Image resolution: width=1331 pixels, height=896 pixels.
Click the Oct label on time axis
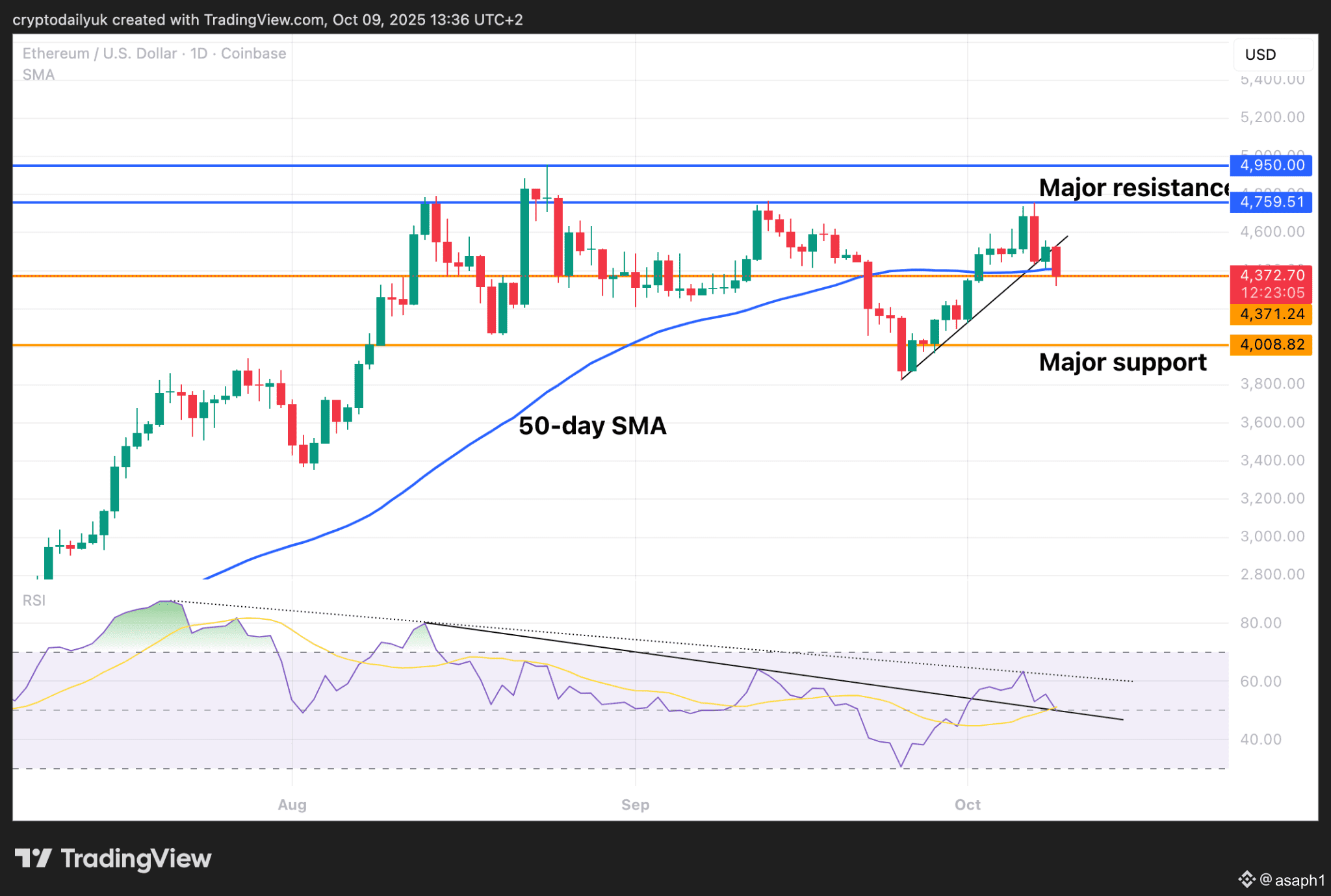967,804
